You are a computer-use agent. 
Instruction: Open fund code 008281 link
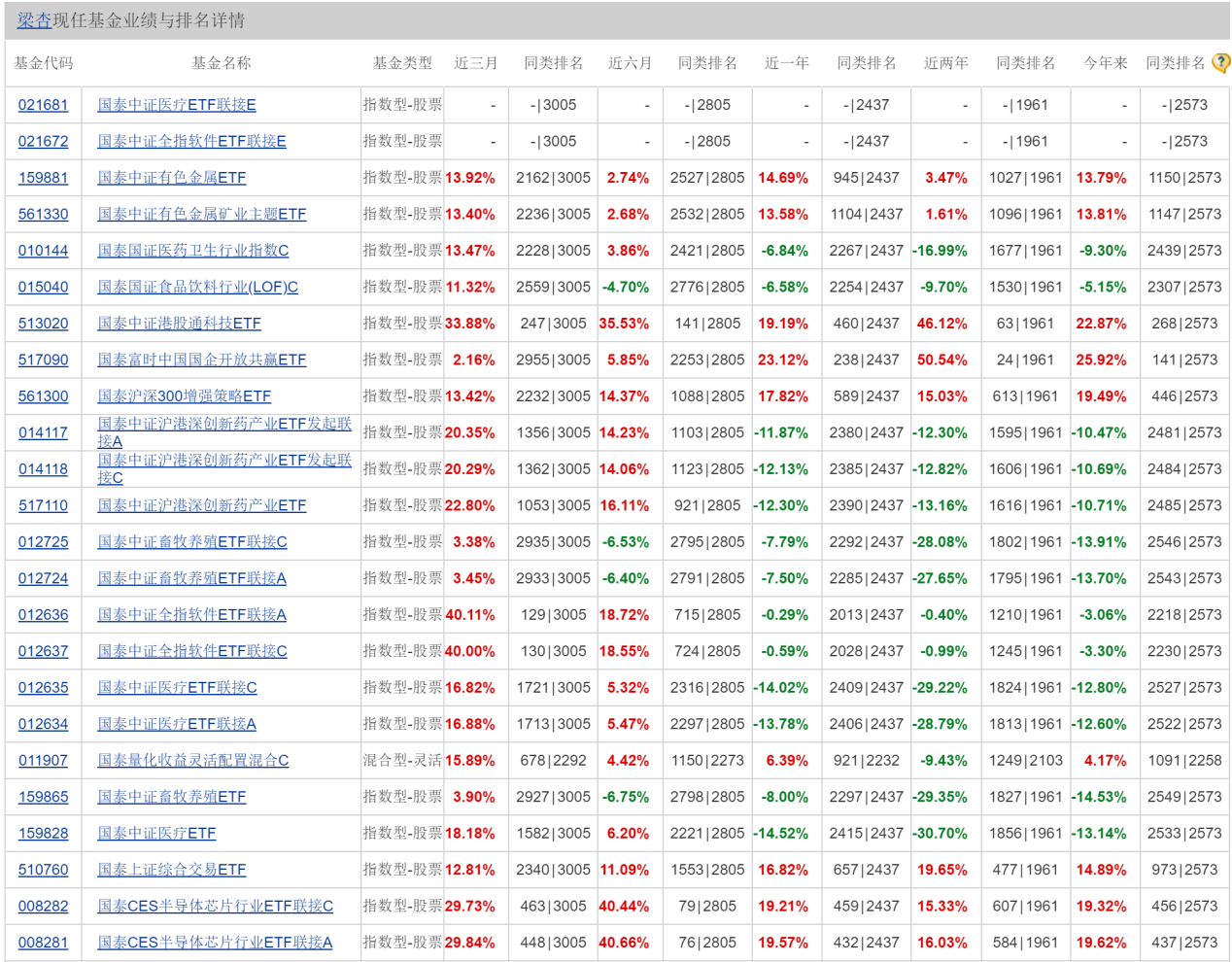tap(43, 943)
